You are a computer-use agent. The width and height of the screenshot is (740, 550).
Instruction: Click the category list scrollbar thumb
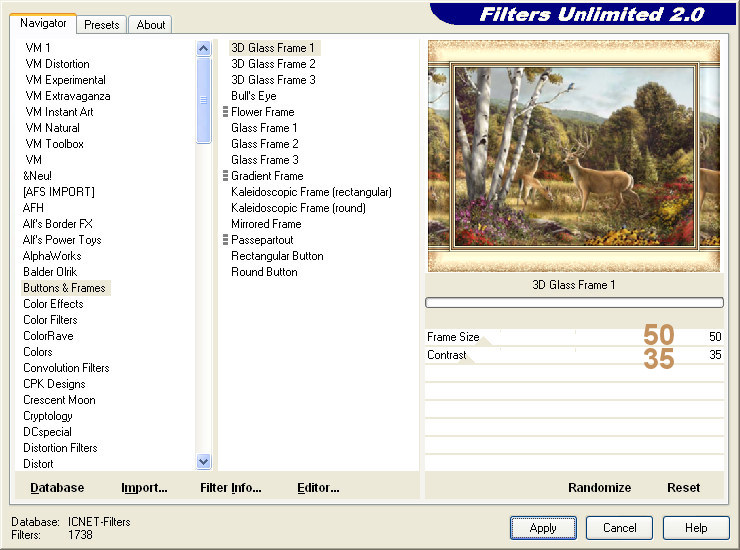(x=203, y=100)
